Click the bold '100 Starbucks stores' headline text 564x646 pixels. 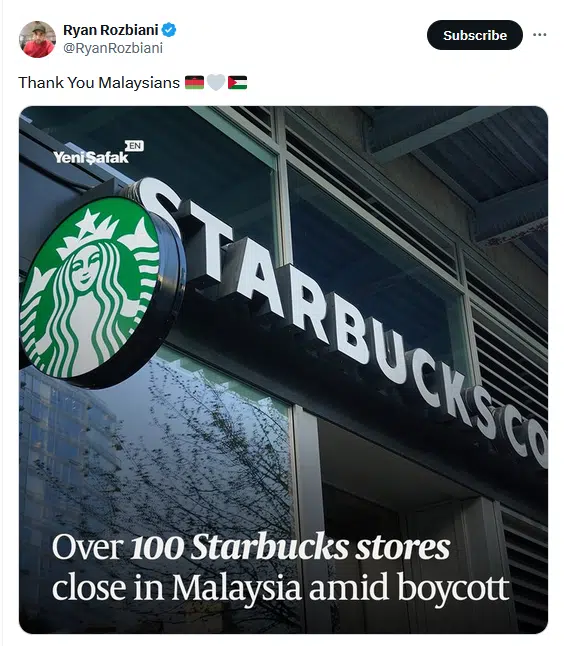pos(290,547)
